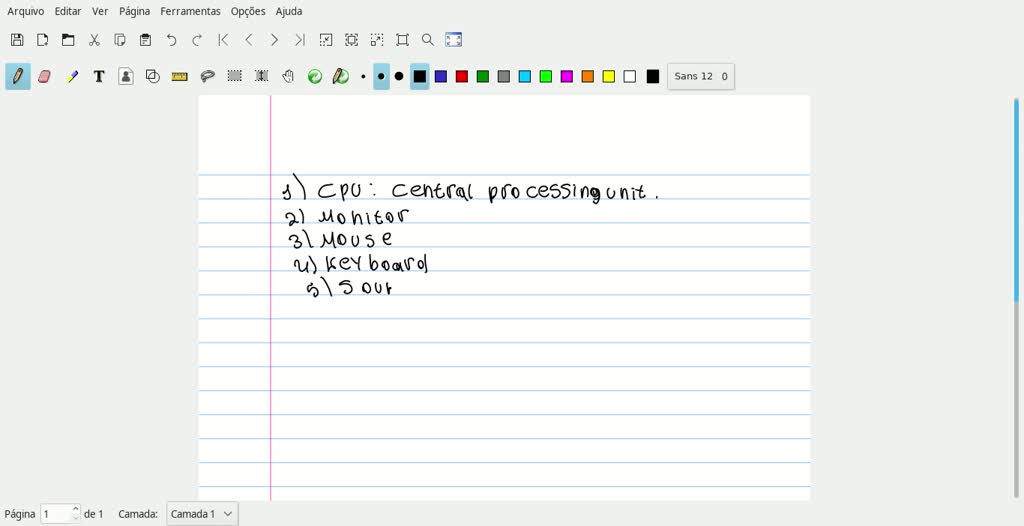Viewport: 1024px width, 526px height.
Task: Choose the Insert Image tool
Action: (x=126, y=76)
